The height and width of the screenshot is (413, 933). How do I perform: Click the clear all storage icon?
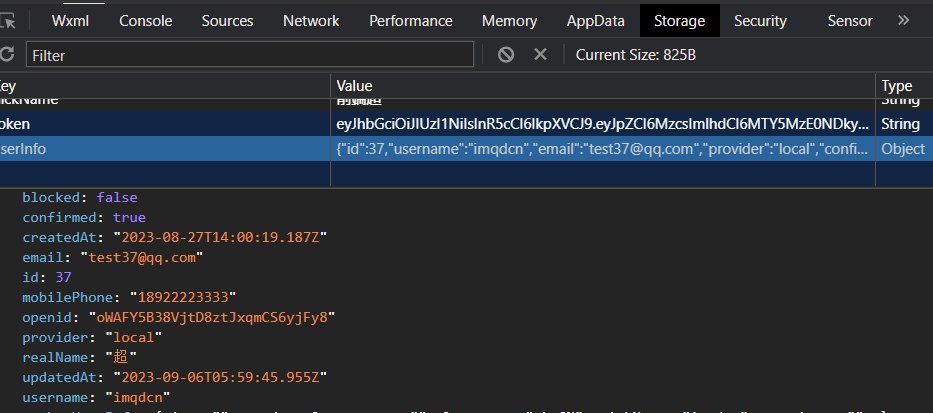pyautogui.click(x=506, y=54)
